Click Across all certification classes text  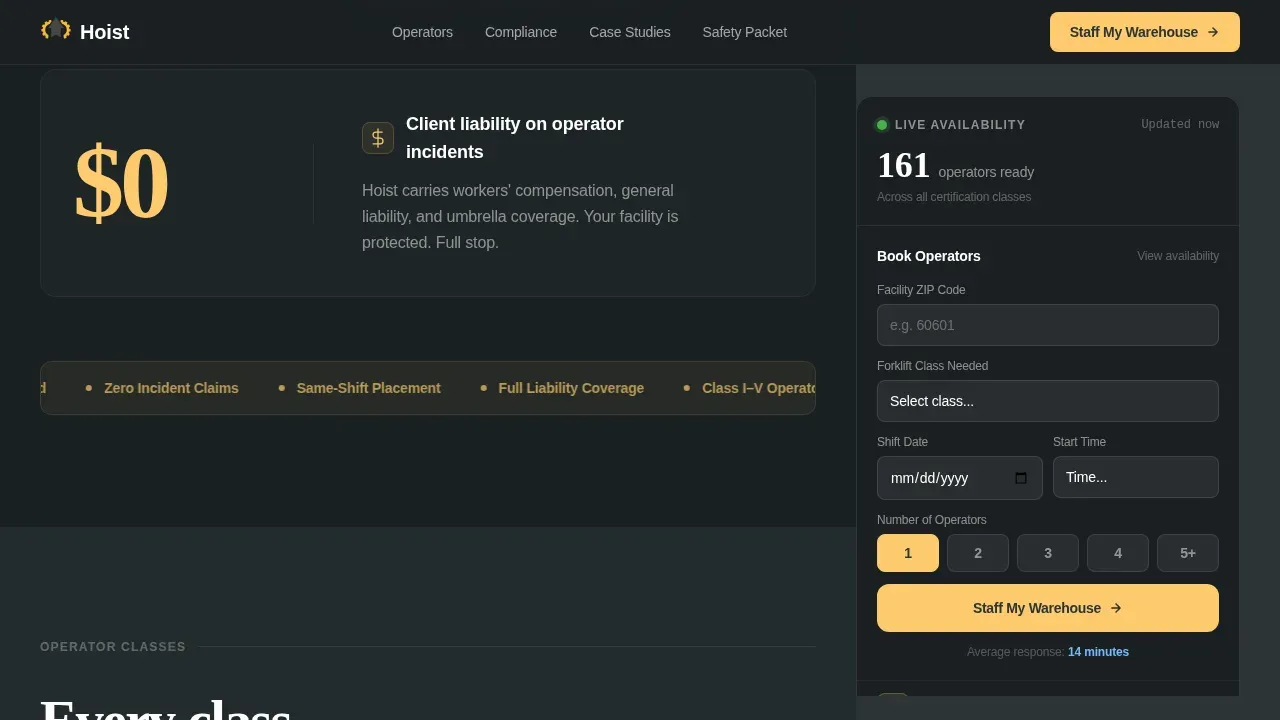pos(954,197)
